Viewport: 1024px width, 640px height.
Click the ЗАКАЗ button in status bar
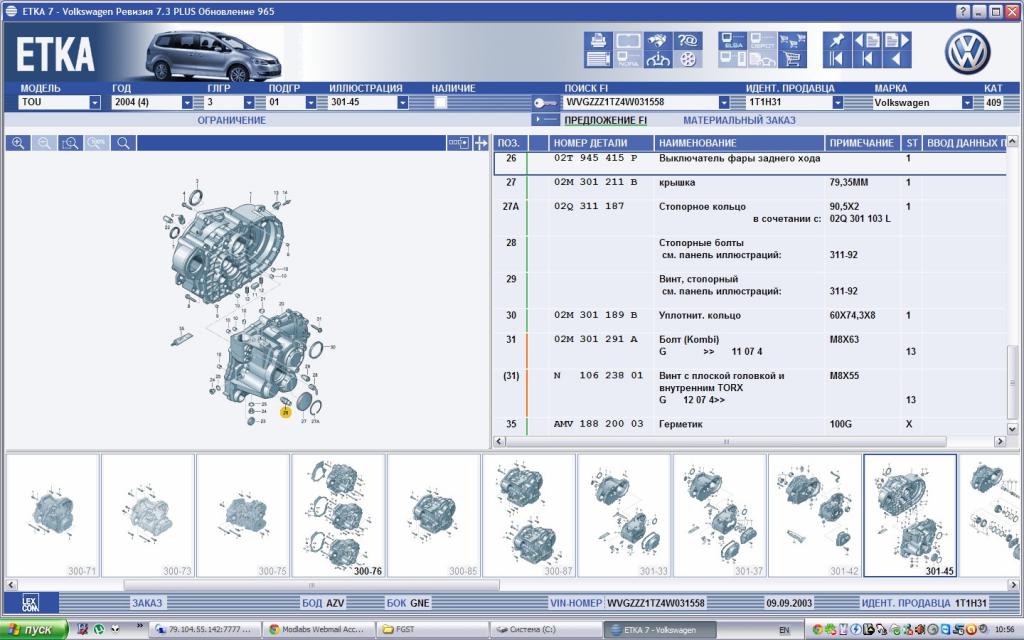coord(147,603)
